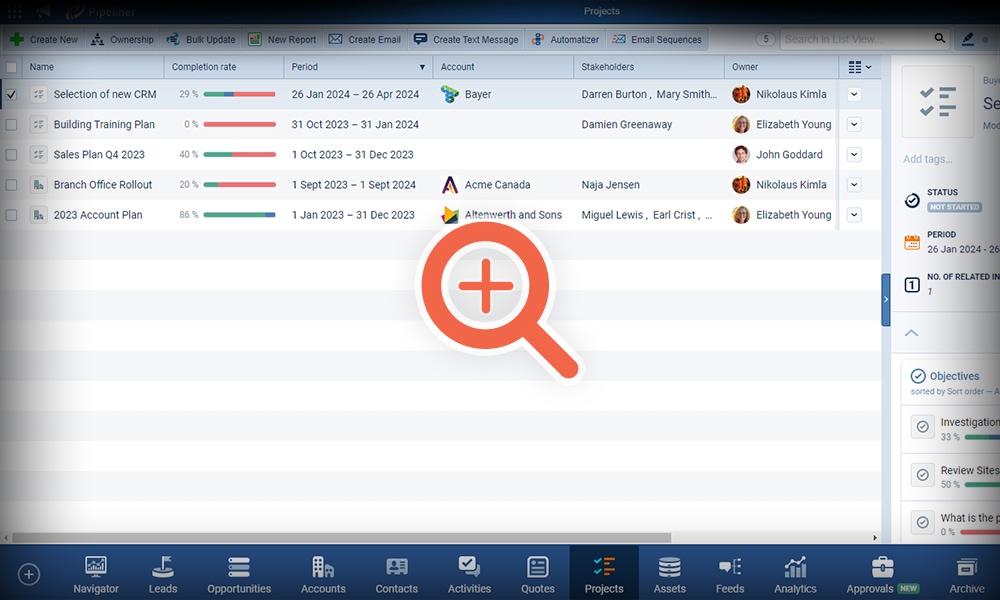Open the Analytics section
The width and height of the screenshot is (1000, 600).
[795, 572]
